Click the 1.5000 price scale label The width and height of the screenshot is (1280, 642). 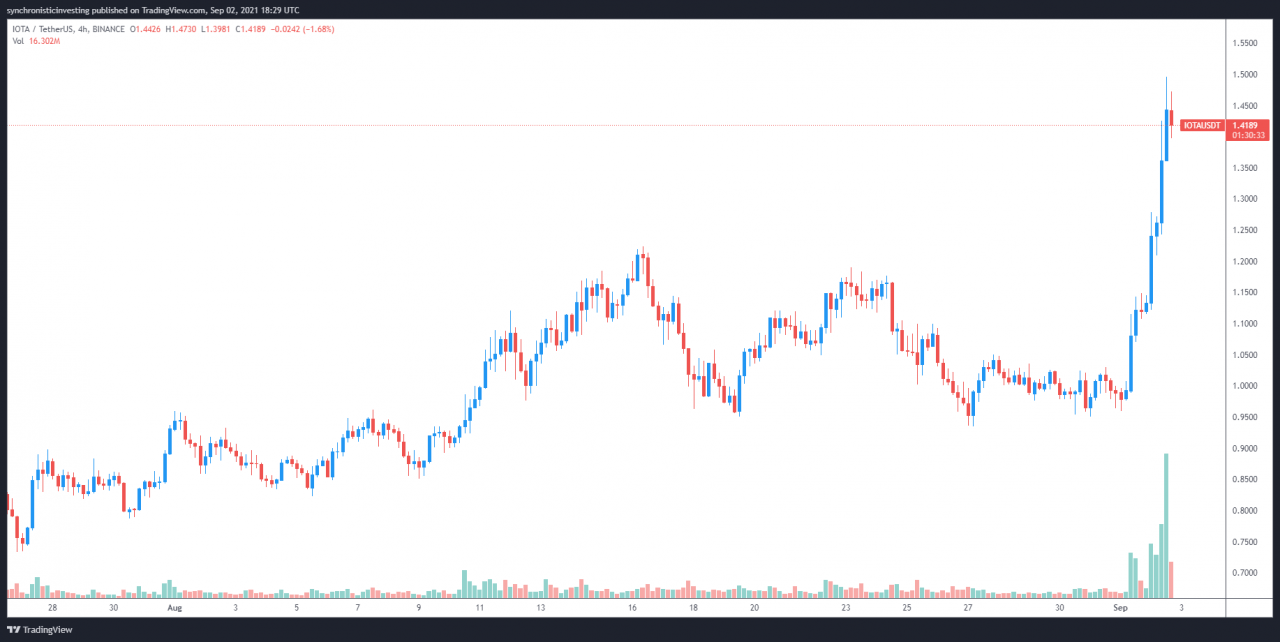click(x=1246, y=75)
